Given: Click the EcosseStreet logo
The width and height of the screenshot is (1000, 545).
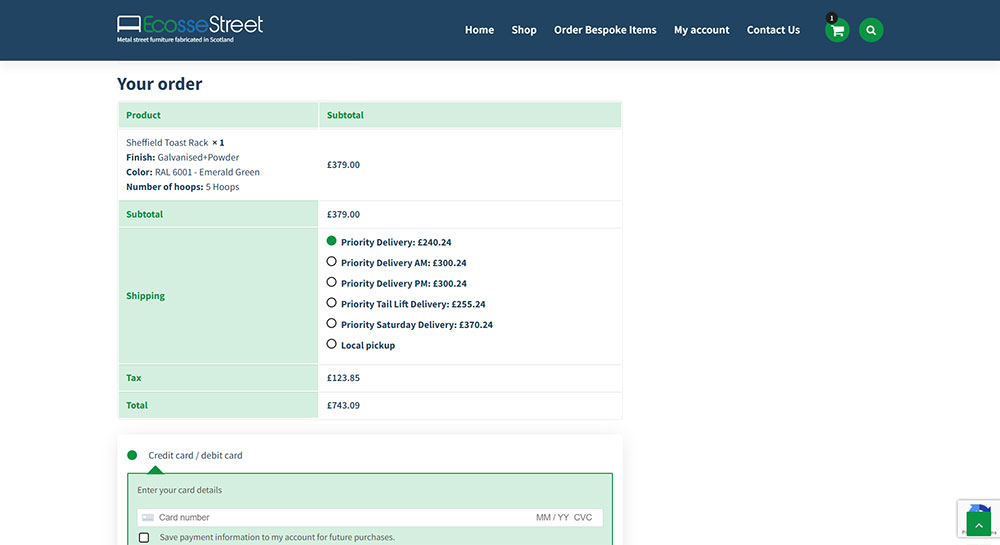Looking at the screenshot, I should point(189,29).
